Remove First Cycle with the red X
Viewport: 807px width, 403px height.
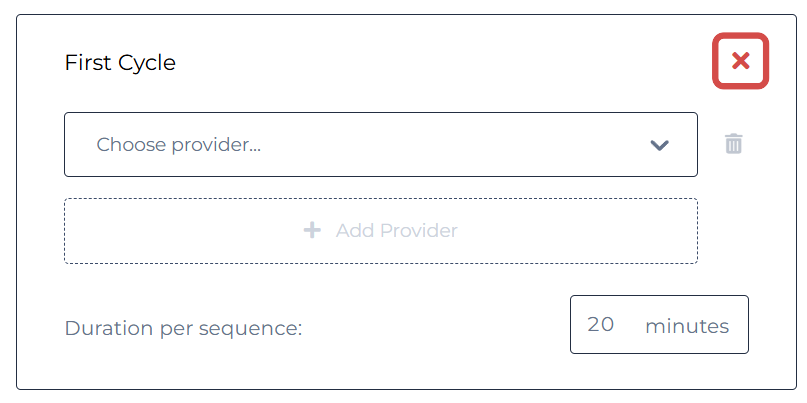[740, 61]
